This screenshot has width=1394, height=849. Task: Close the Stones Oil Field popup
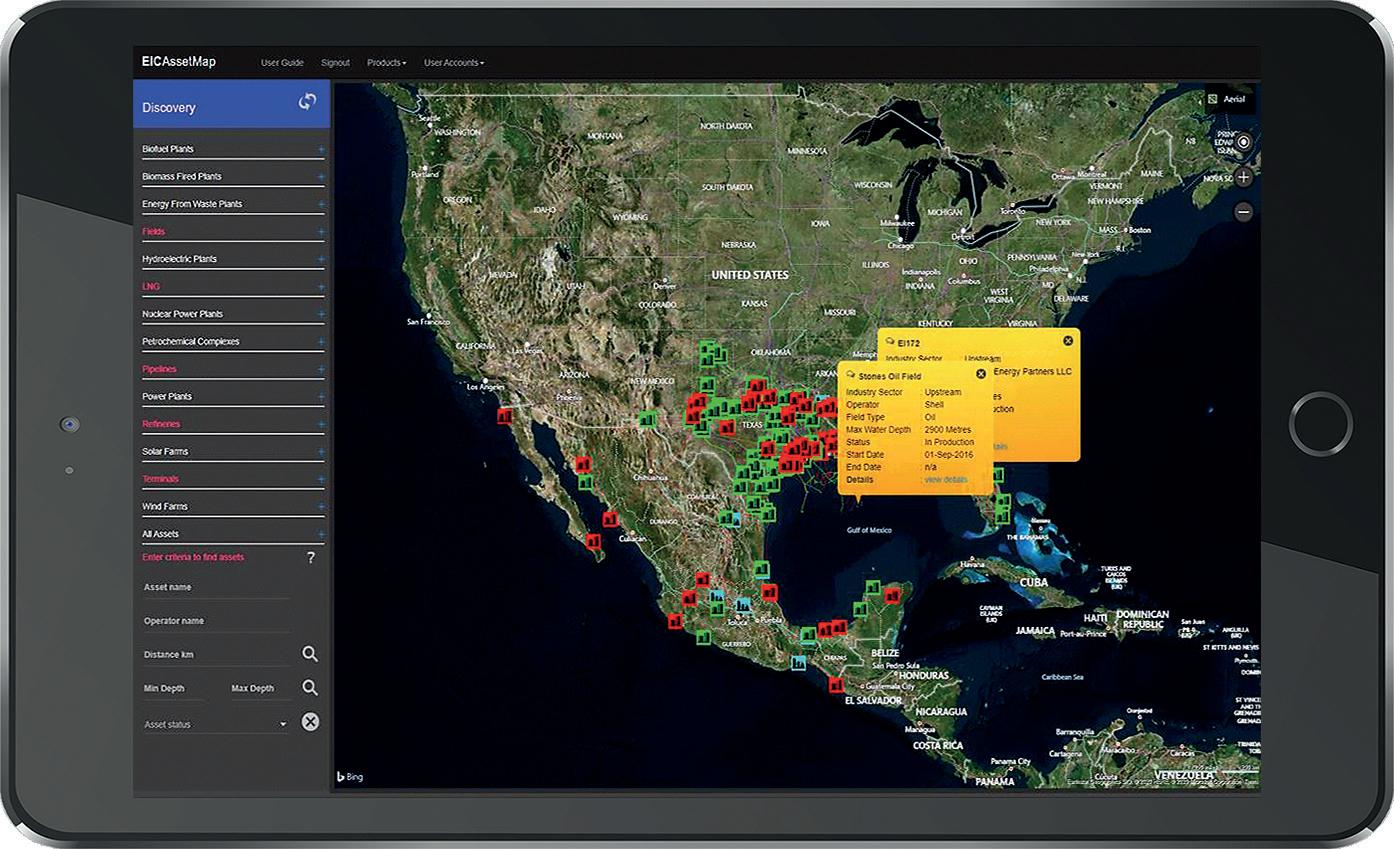pos(981,374)
